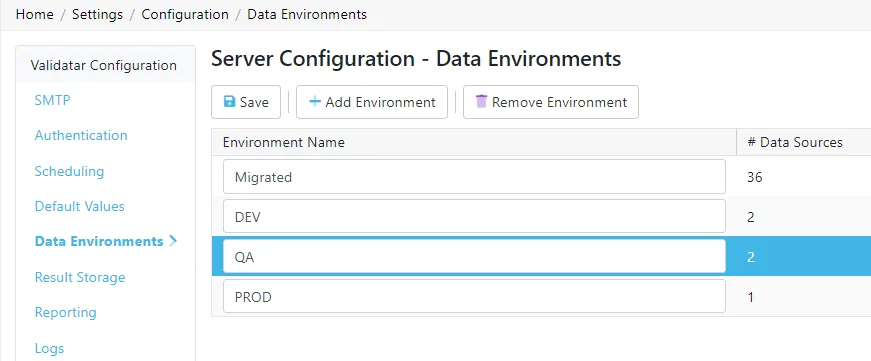Screen dimensions: 871x361
Task: Open the Default Values section
Action: click(x=79, y=206)
